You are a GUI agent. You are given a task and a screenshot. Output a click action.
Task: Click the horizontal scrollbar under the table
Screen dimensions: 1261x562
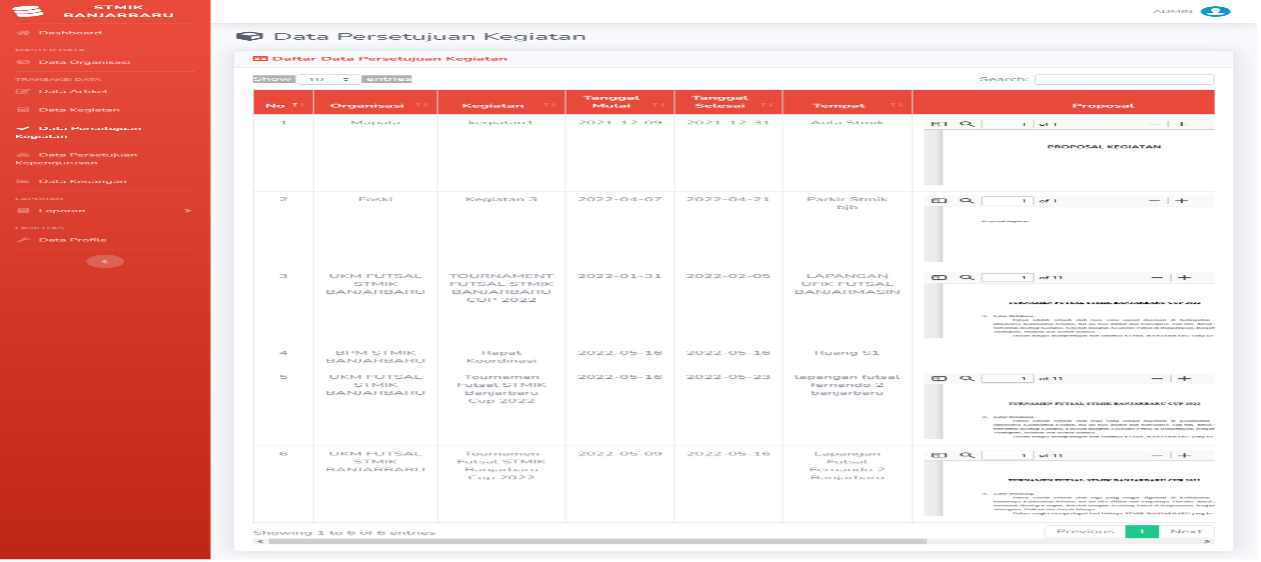tap(590, 542)
